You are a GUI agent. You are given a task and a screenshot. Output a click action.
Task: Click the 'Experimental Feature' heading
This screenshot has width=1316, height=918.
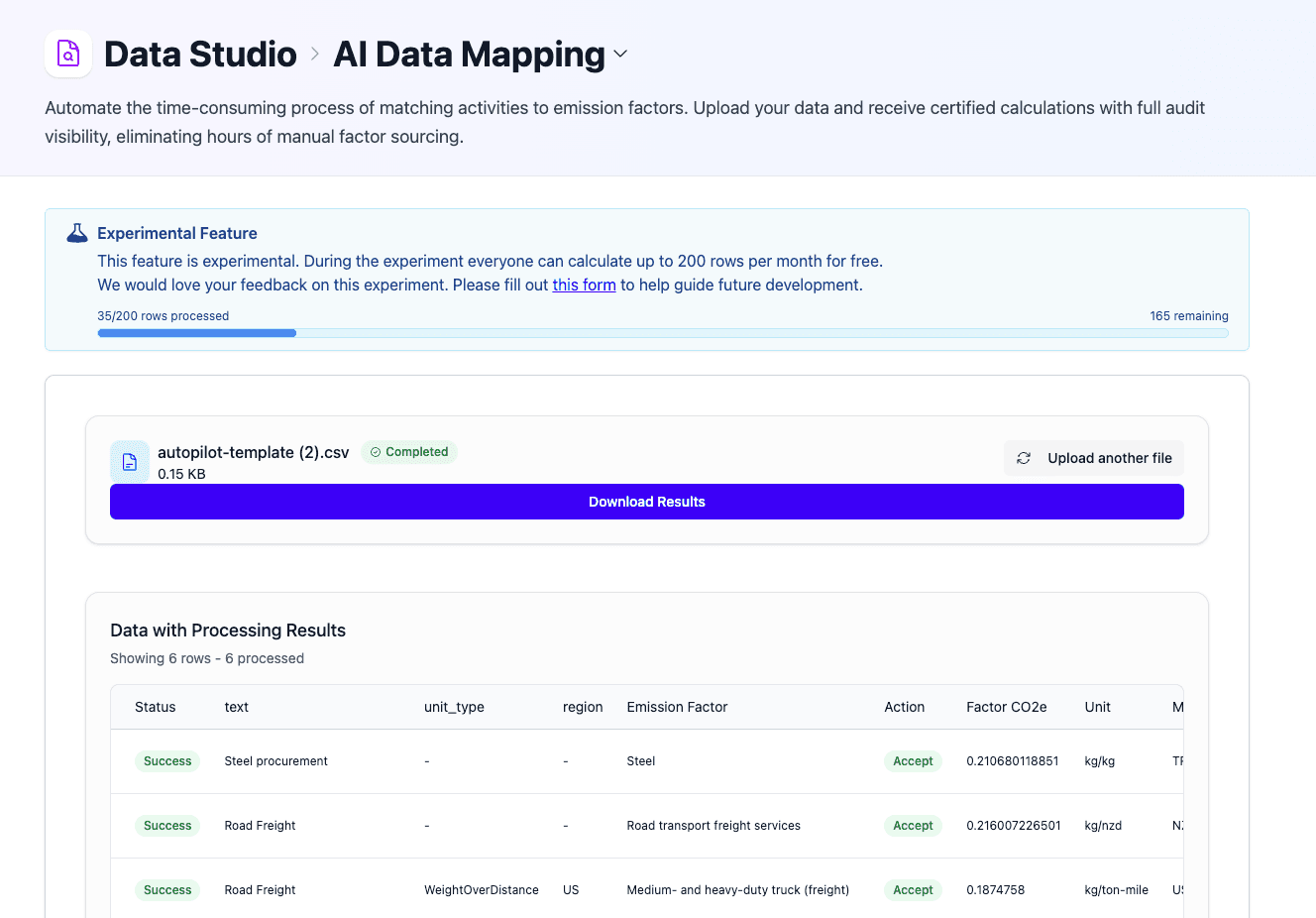(x=177, y=233)
